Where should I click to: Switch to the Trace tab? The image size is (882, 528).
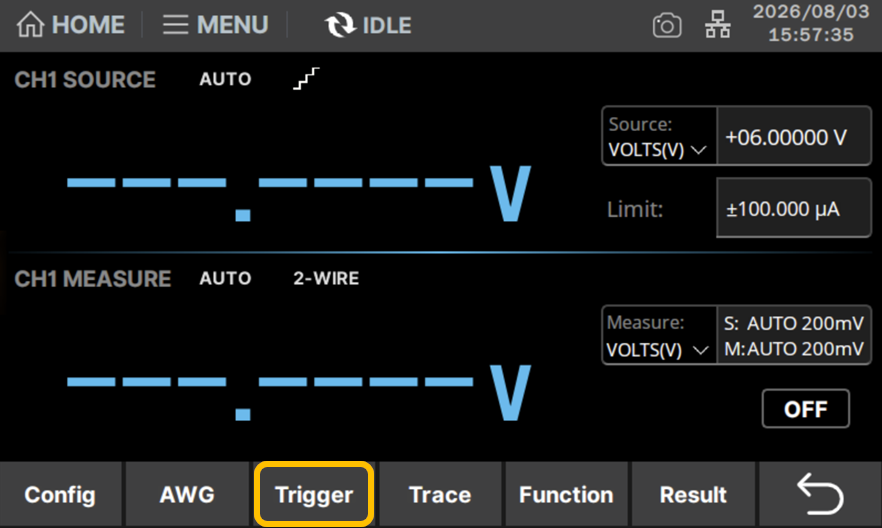pos(440,495)
